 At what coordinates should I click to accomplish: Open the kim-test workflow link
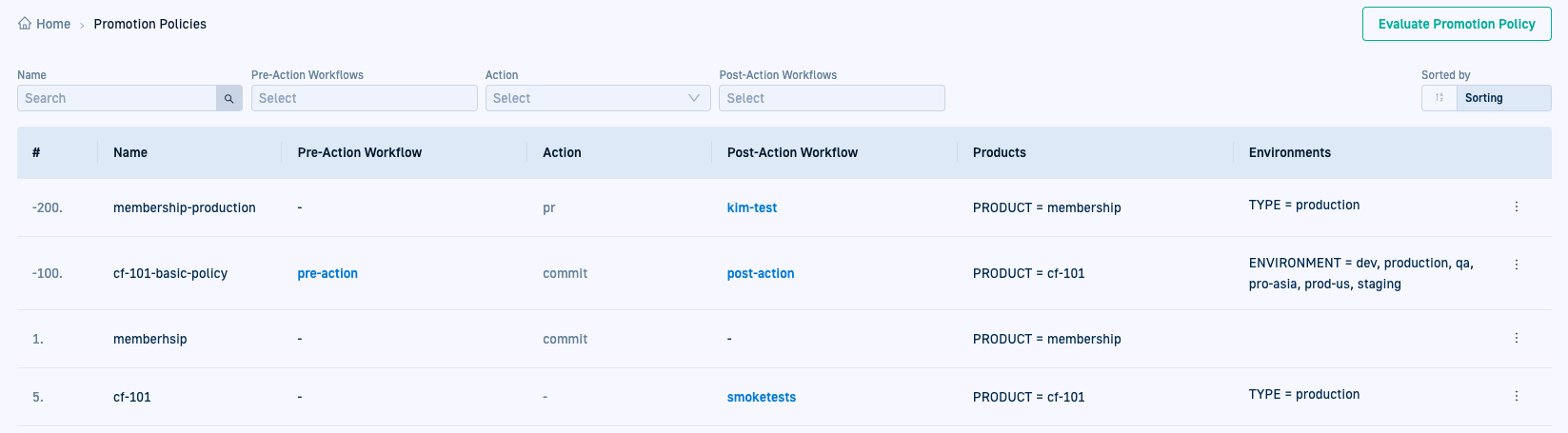coord(751,207)
